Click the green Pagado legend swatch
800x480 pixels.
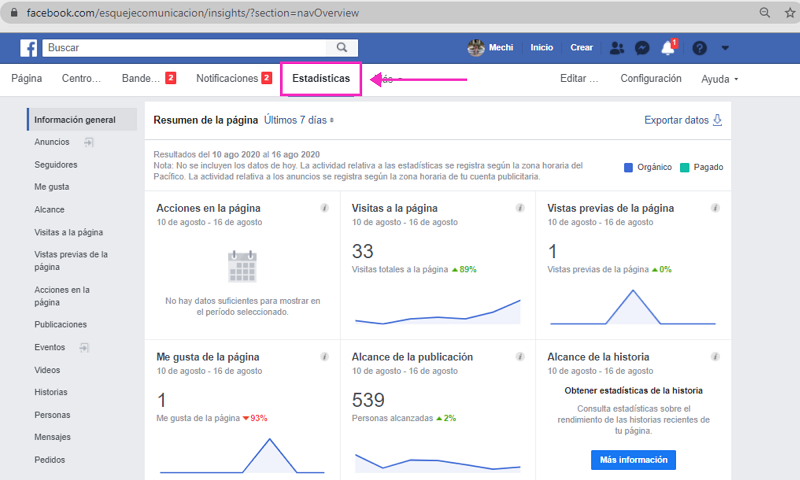[685, 167]
